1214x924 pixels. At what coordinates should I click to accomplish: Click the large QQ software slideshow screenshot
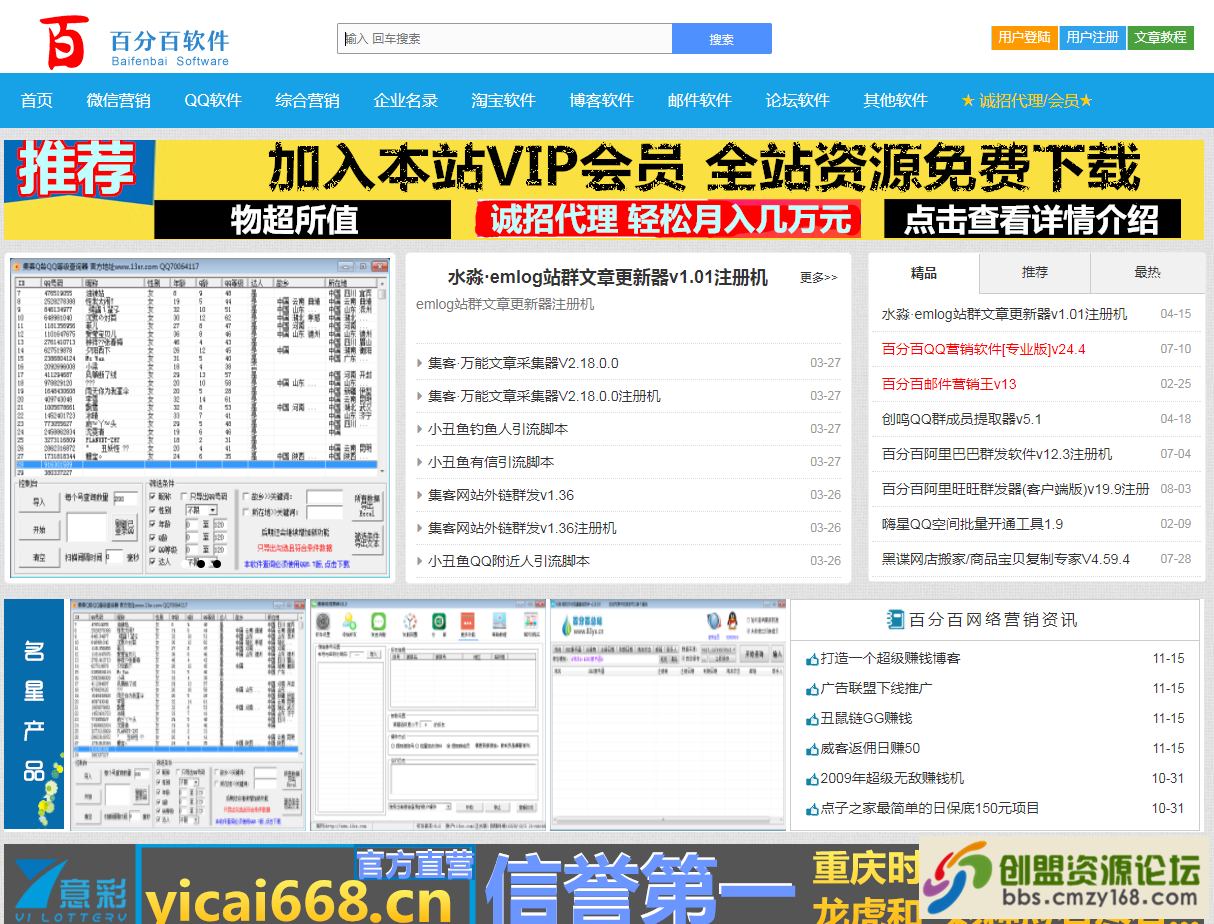(x=199, y=418)
